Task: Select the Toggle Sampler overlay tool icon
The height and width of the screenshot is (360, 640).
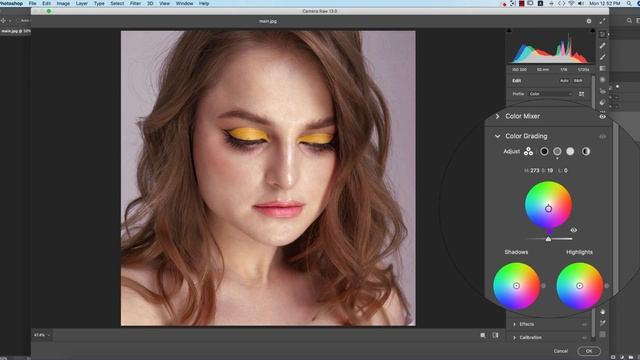Action: point(602,323)
